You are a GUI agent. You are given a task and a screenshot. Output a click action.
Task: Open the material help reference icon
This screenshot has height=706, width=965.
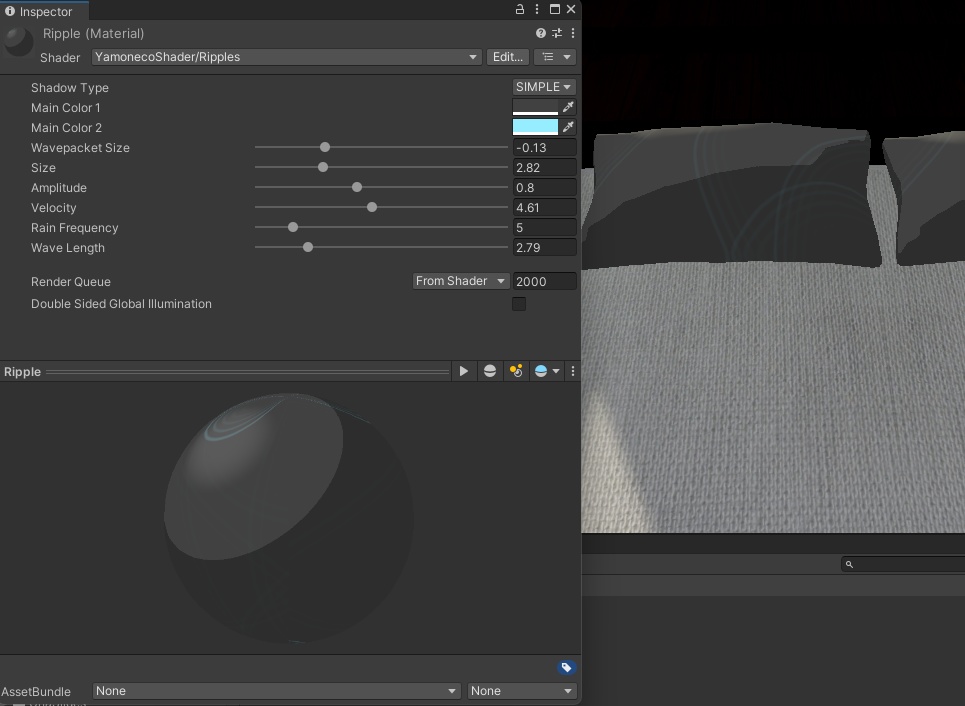coord(541,33)
